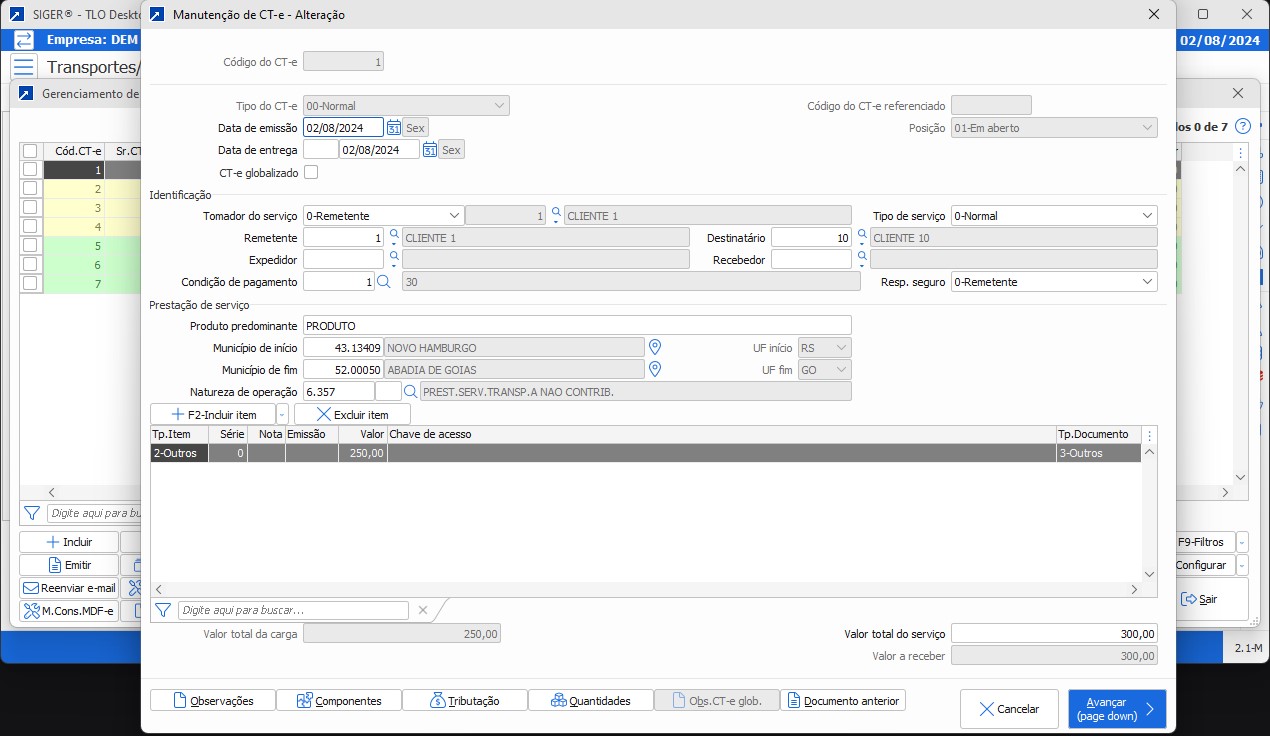Open calendar picker for Data de entrega
Viewport: 1270px width, 736px height.
[430, 150]
